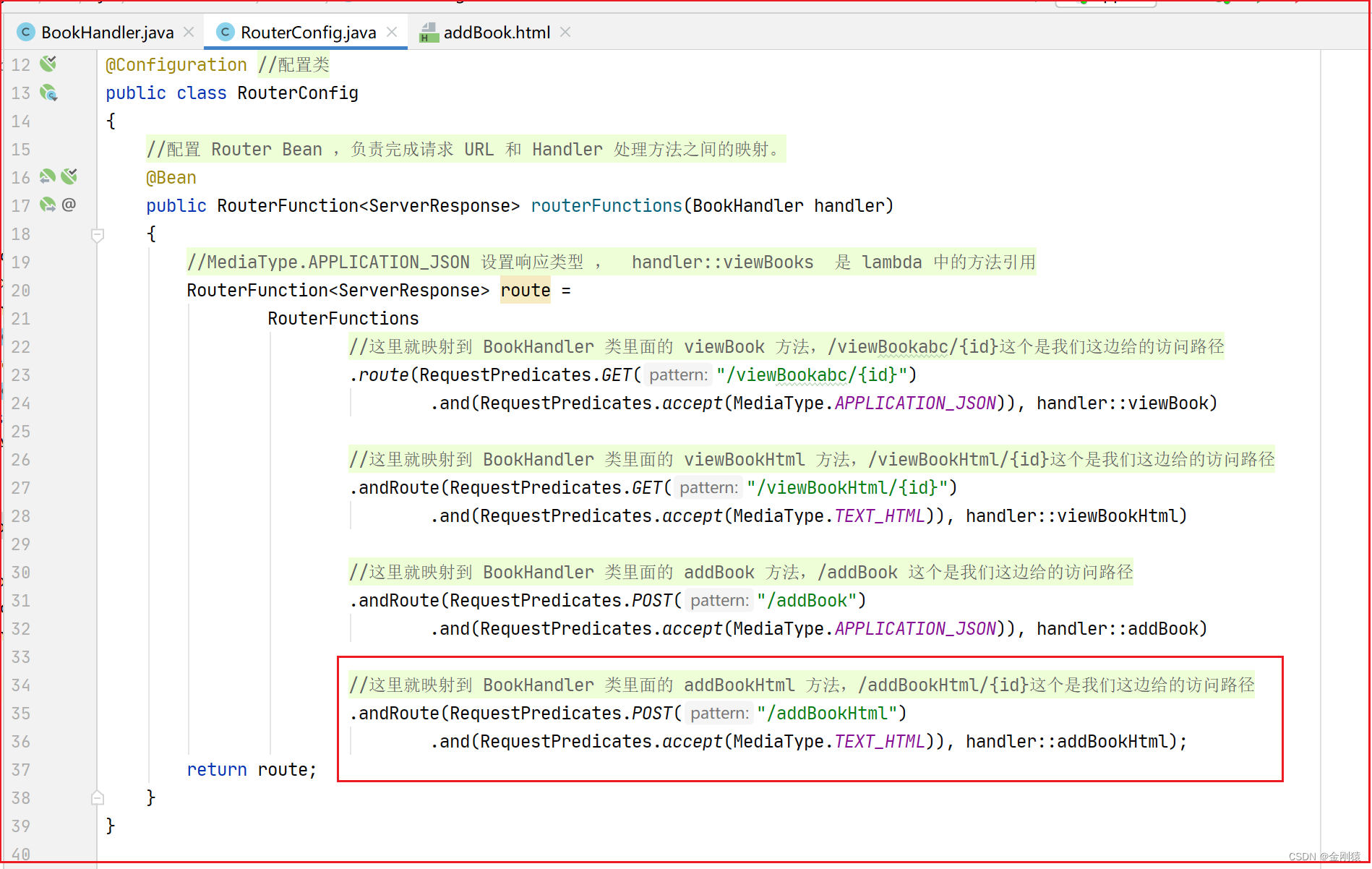Click line number 34 in the gutter
Image resolution: width=1372 pixels, height=869 pixels.
(x=21, y=685)
